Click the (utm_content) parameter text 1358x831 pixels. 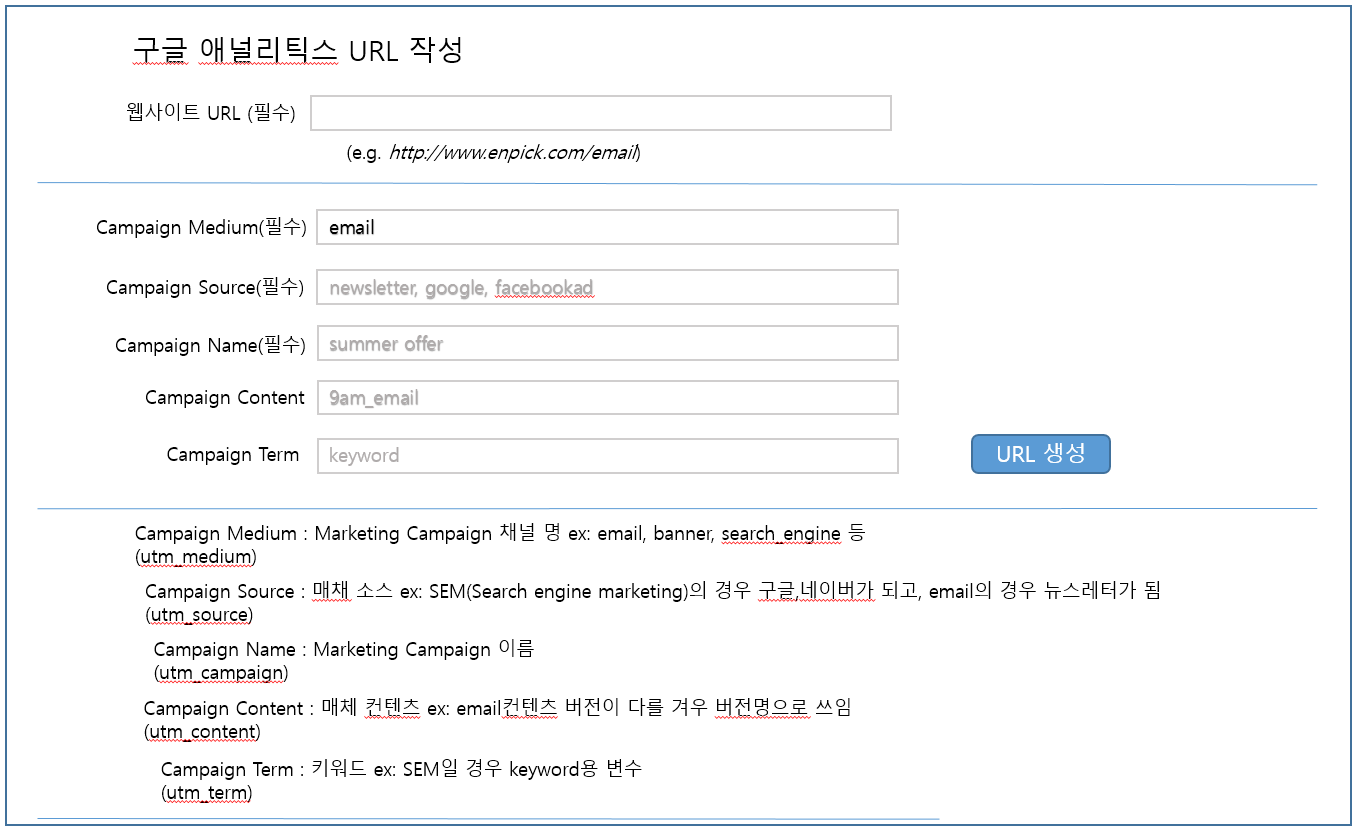pos(202,731)
